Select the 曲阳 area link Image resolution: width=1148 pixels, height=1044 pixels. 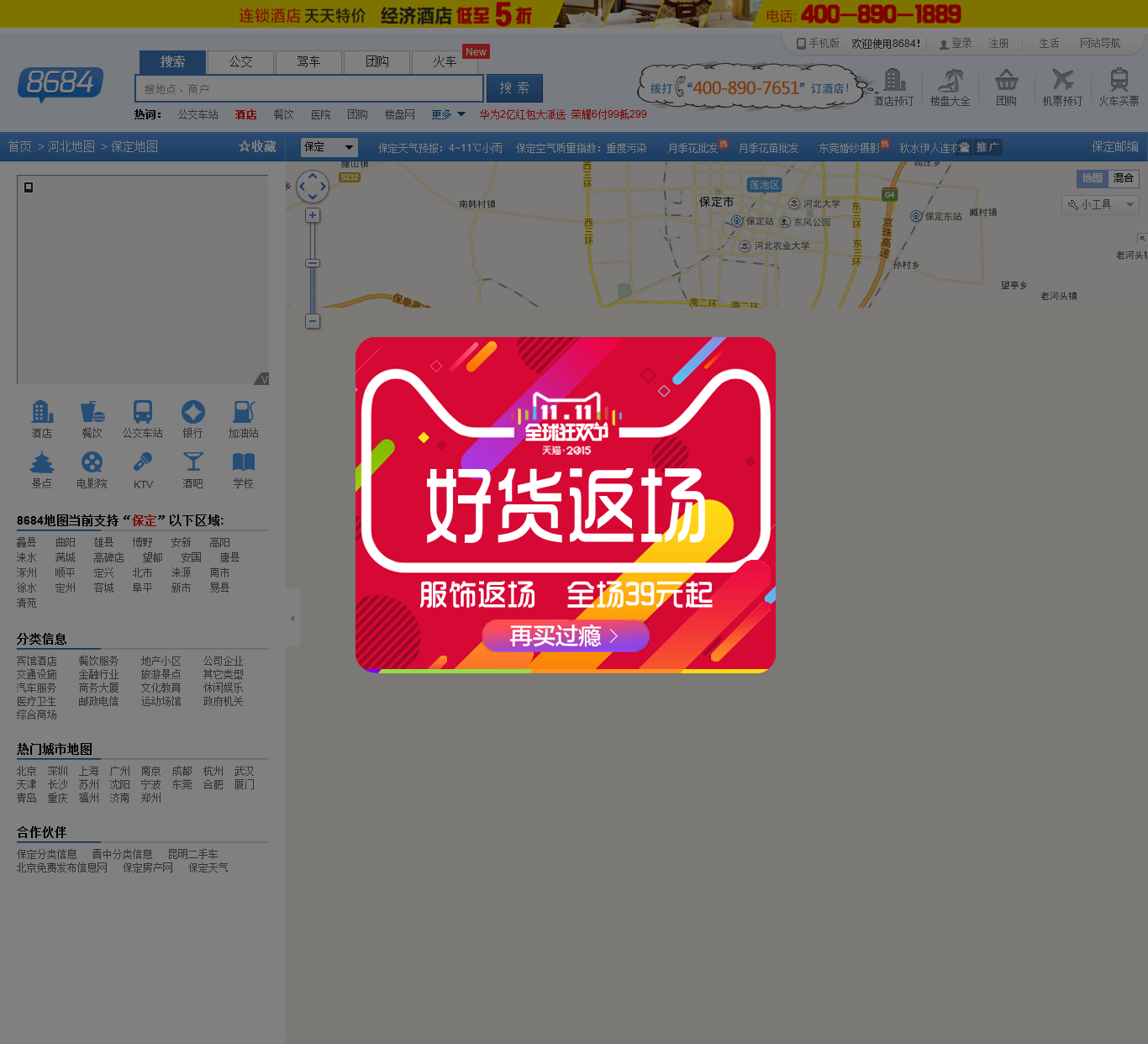click(66, 543)
